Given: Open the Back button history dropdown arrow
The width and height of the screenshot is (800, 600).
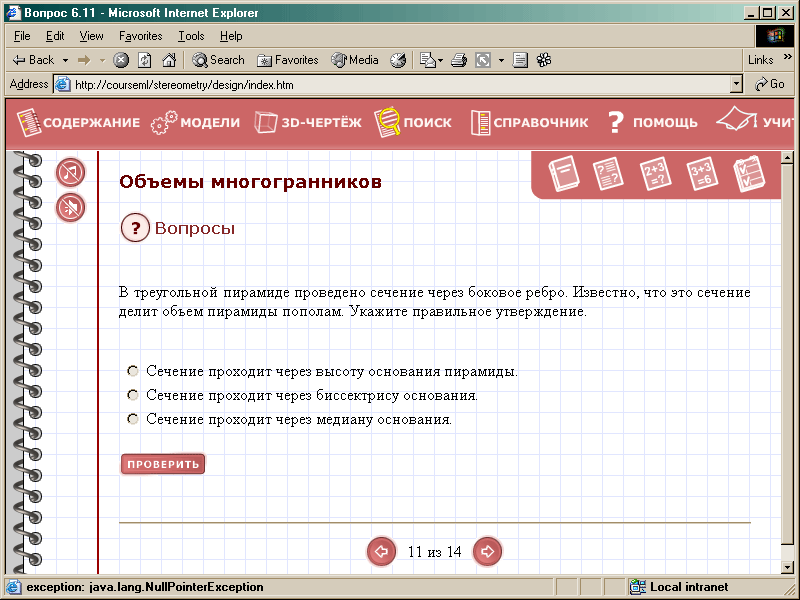Looking at the screenshot, I should 64,60.
